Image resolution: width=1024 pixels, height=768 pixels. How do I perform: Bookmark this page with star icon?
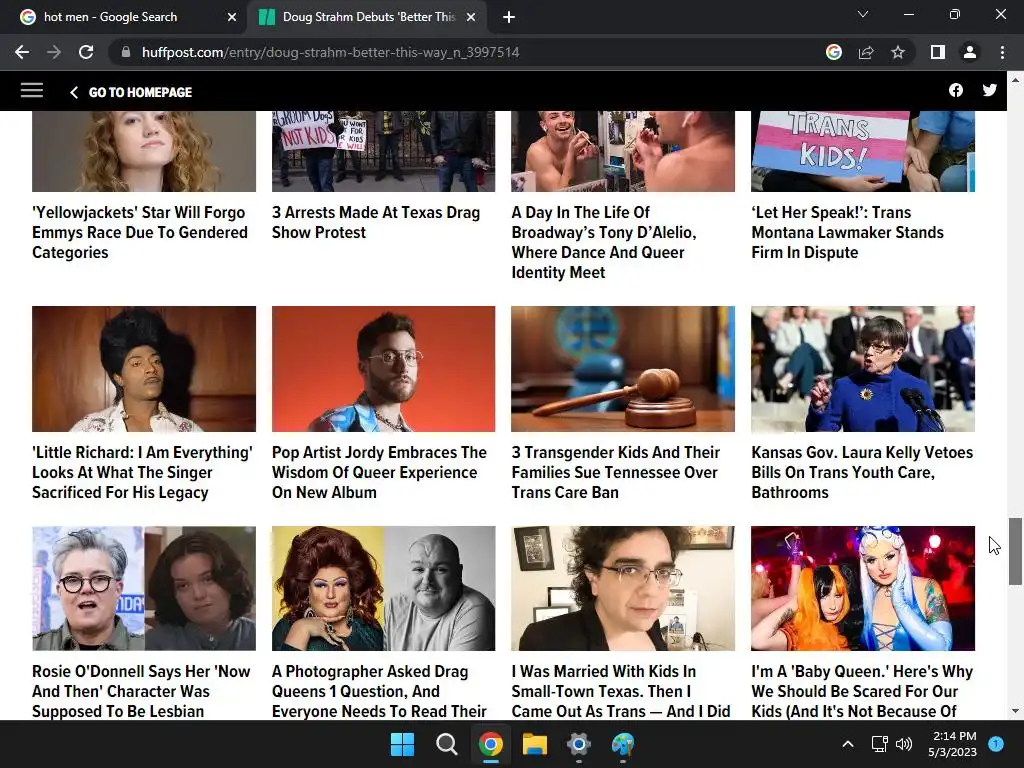tap(898, 52)
